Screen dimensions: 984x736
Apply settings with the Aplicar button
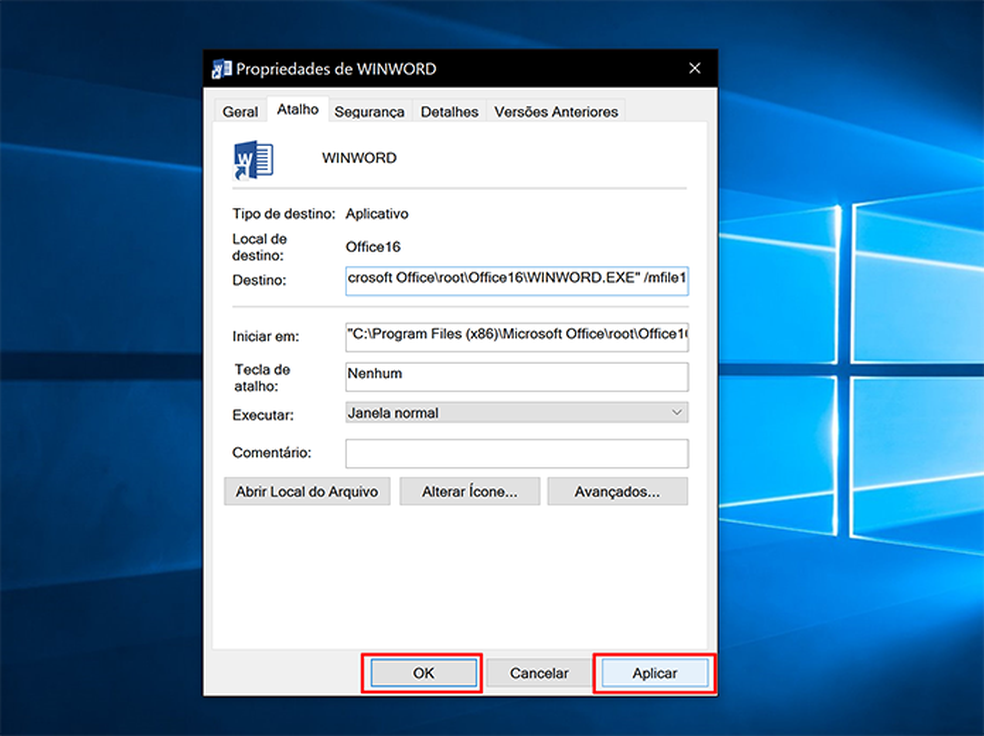tap(654, 673)
